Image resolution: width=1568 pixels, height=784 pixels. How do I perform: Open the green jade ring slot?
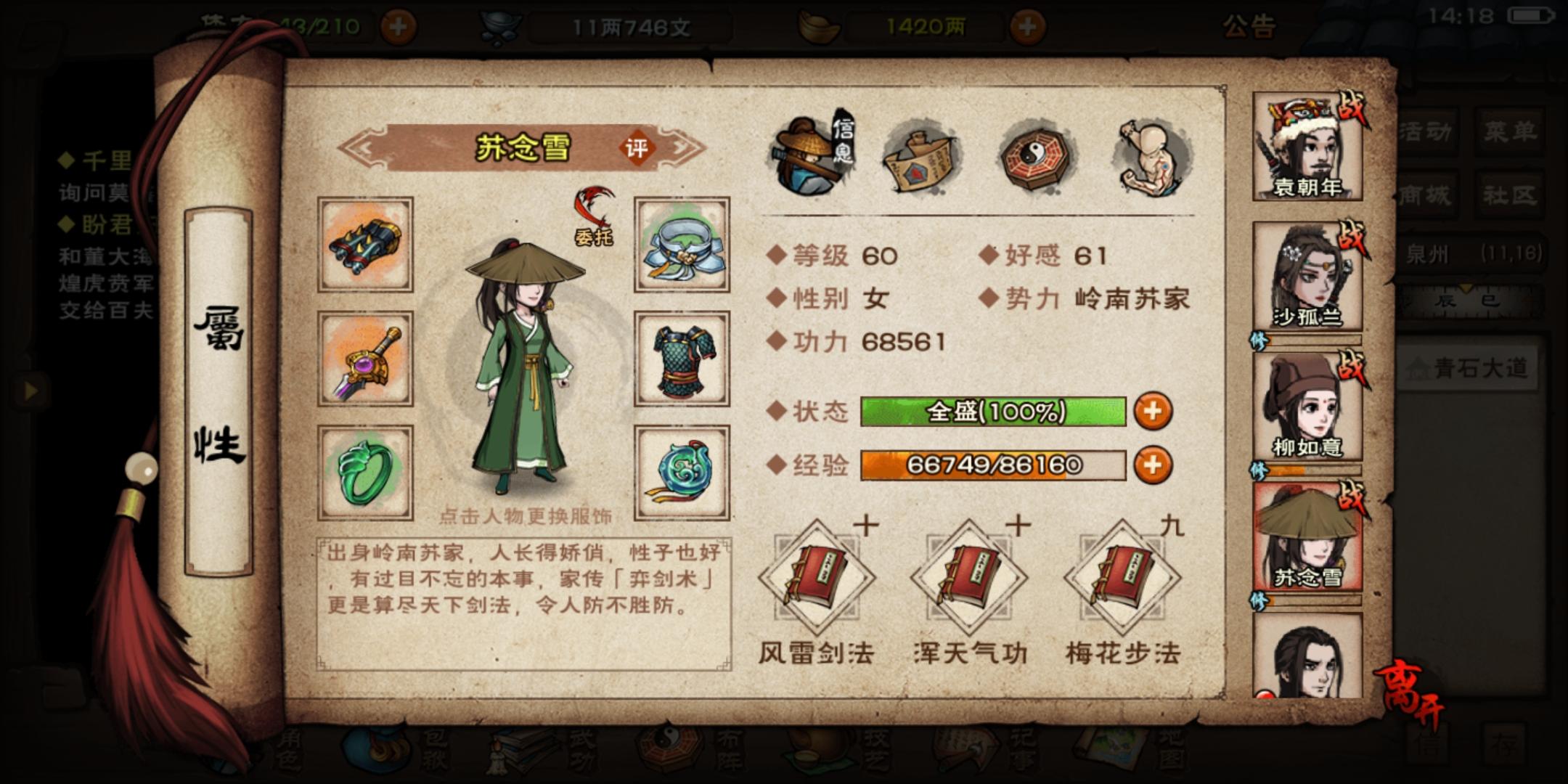(365, 473)
